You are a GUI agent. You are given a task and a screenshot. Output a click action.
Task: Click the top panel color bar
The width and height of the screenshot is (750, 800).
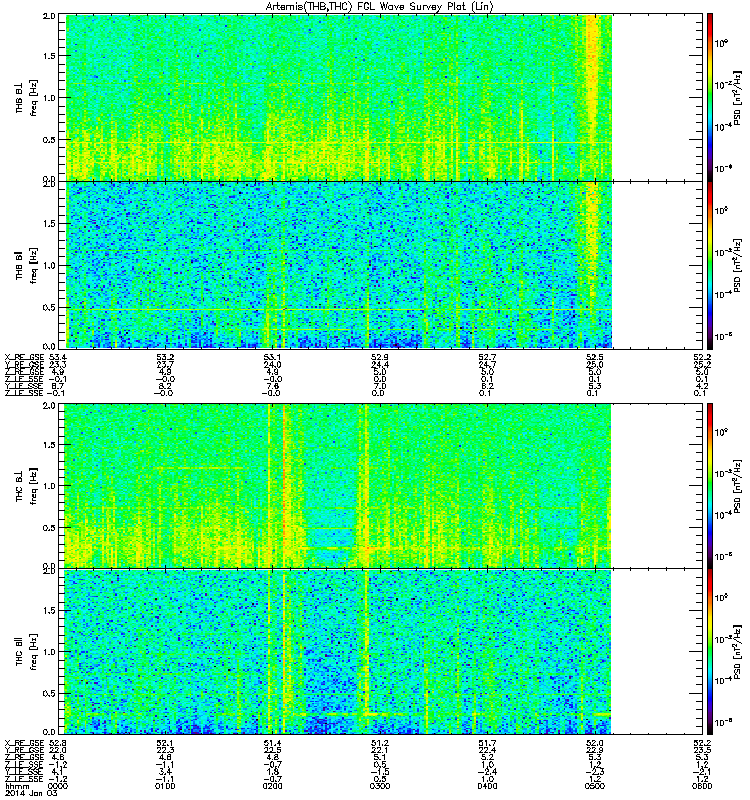(710, 97)
